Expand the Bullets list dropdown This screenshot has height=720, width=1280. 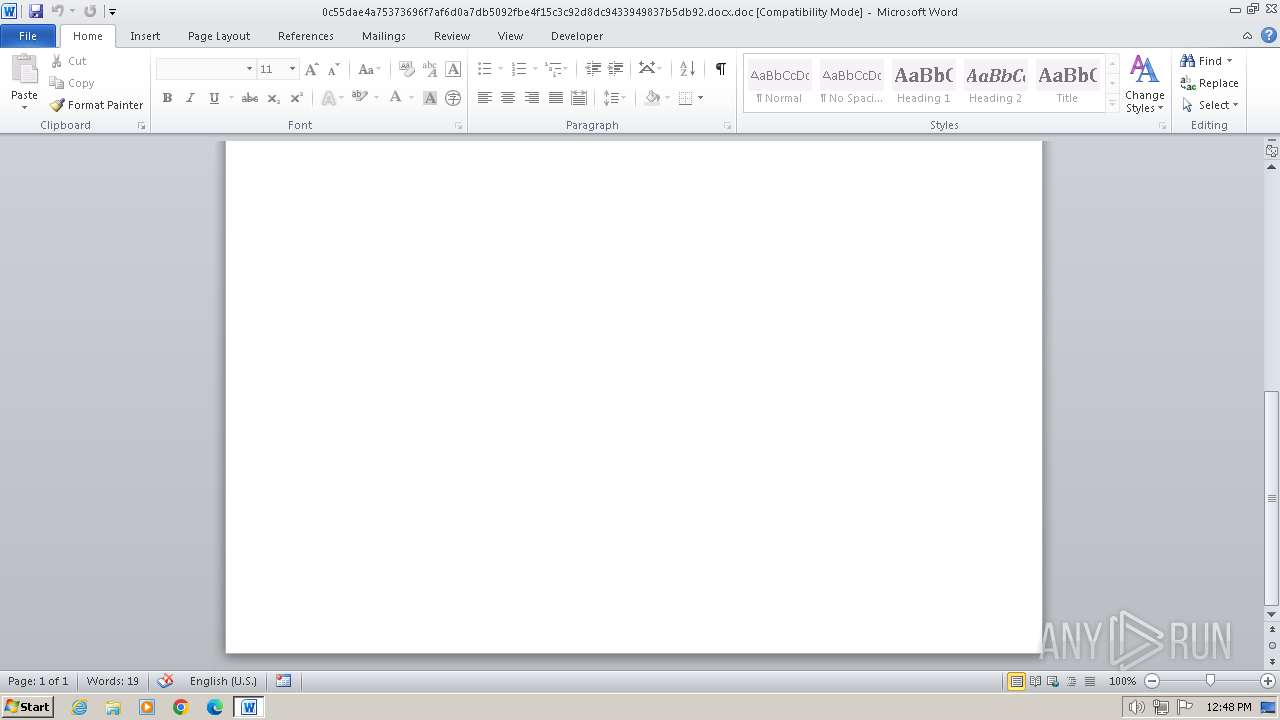(x=501, y=69)
